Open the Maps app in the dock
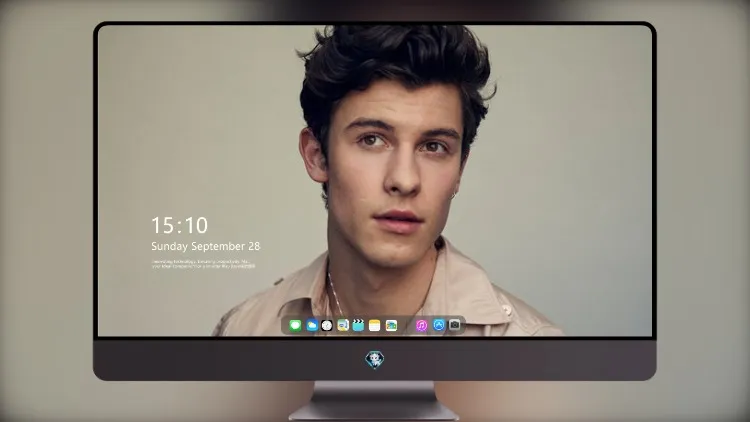The image size is (750, 422). 343,326
